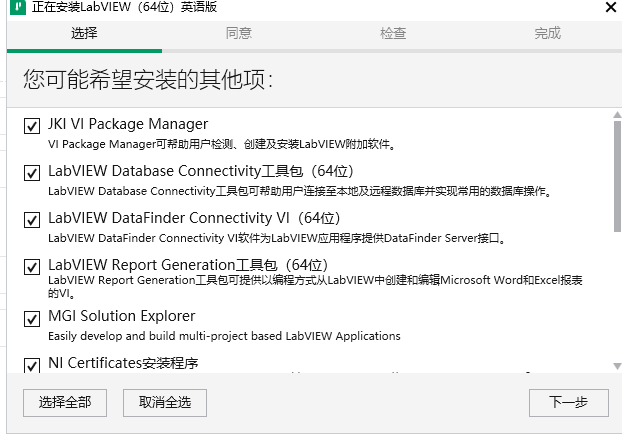Image resolution: width=622 pixels, height=434 pixels.
Task: Click the 选择全部 (Select All) button
Action: [65, 403]
